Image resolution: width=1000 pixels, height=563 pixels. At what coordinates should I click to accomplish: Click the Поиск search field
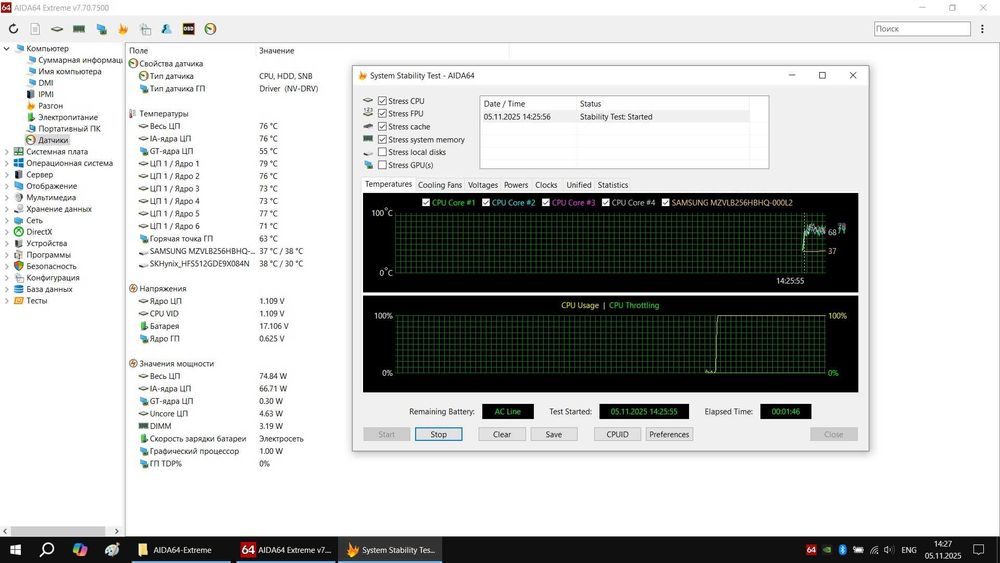click(x=922, y=29)
